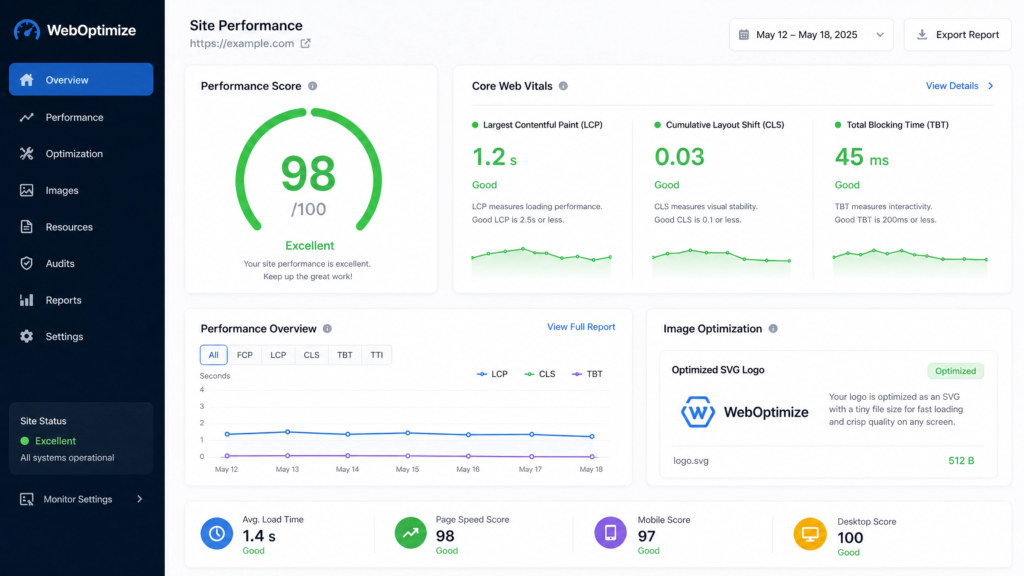
Task: Click the 512 B file size value
Action: [961, 460]
